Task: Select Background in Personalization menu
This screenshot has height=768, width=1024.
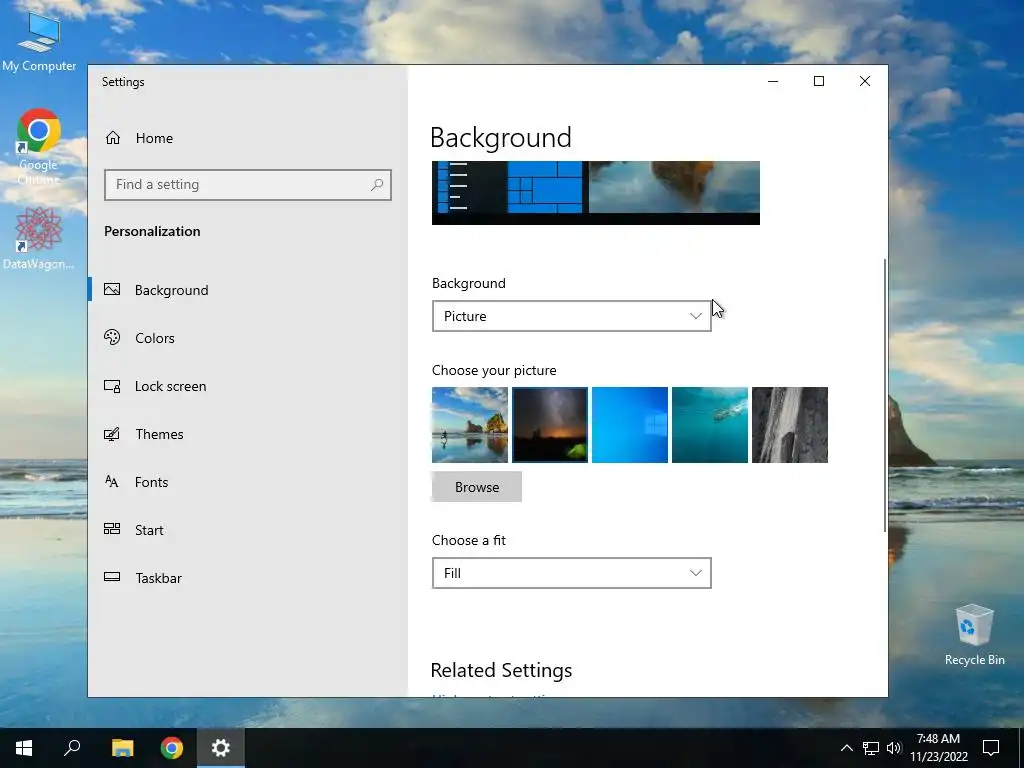Action: point(248,290)
